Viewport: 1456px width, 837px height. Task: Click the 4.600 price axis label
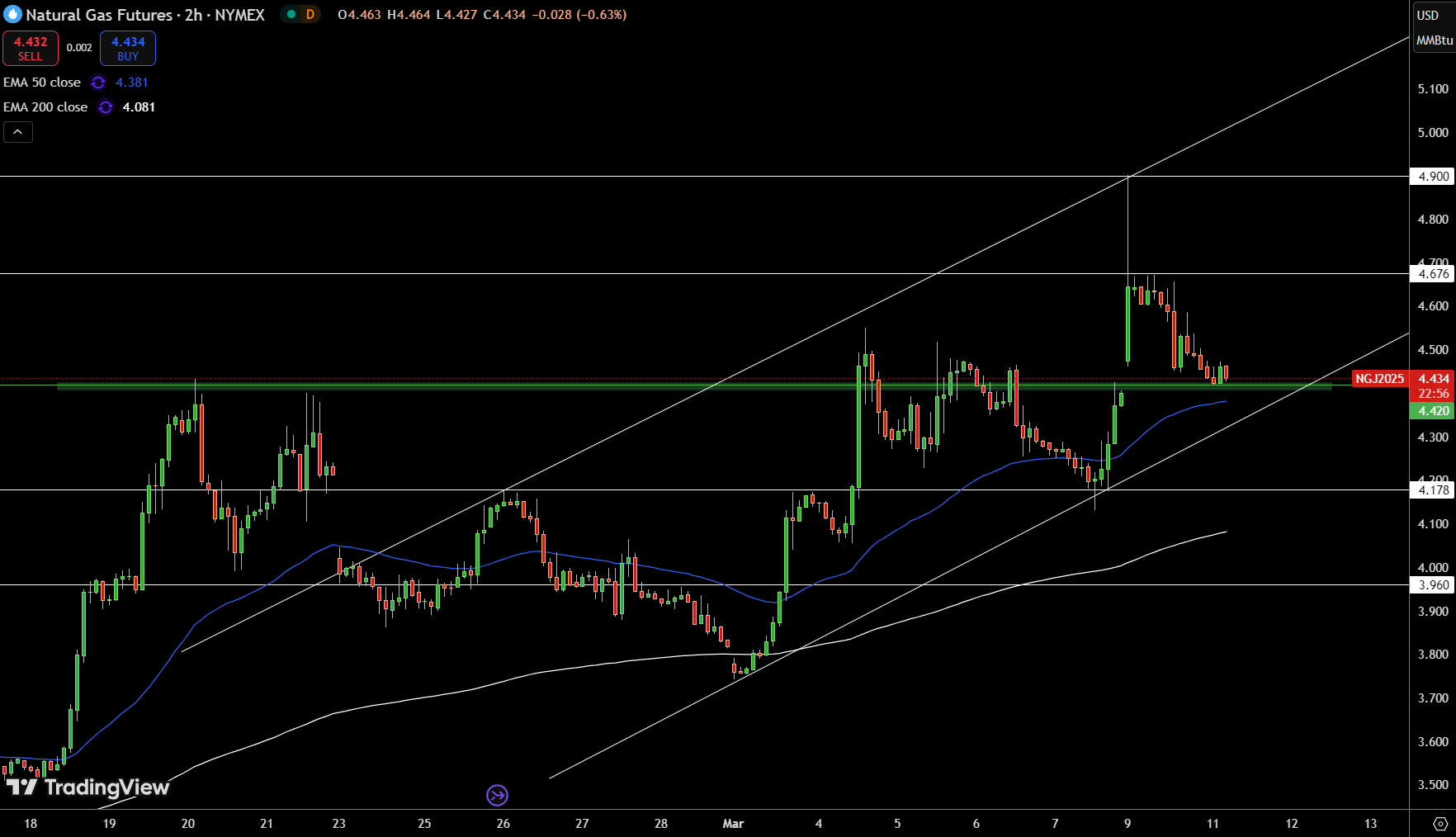[x=1433, y=306]
